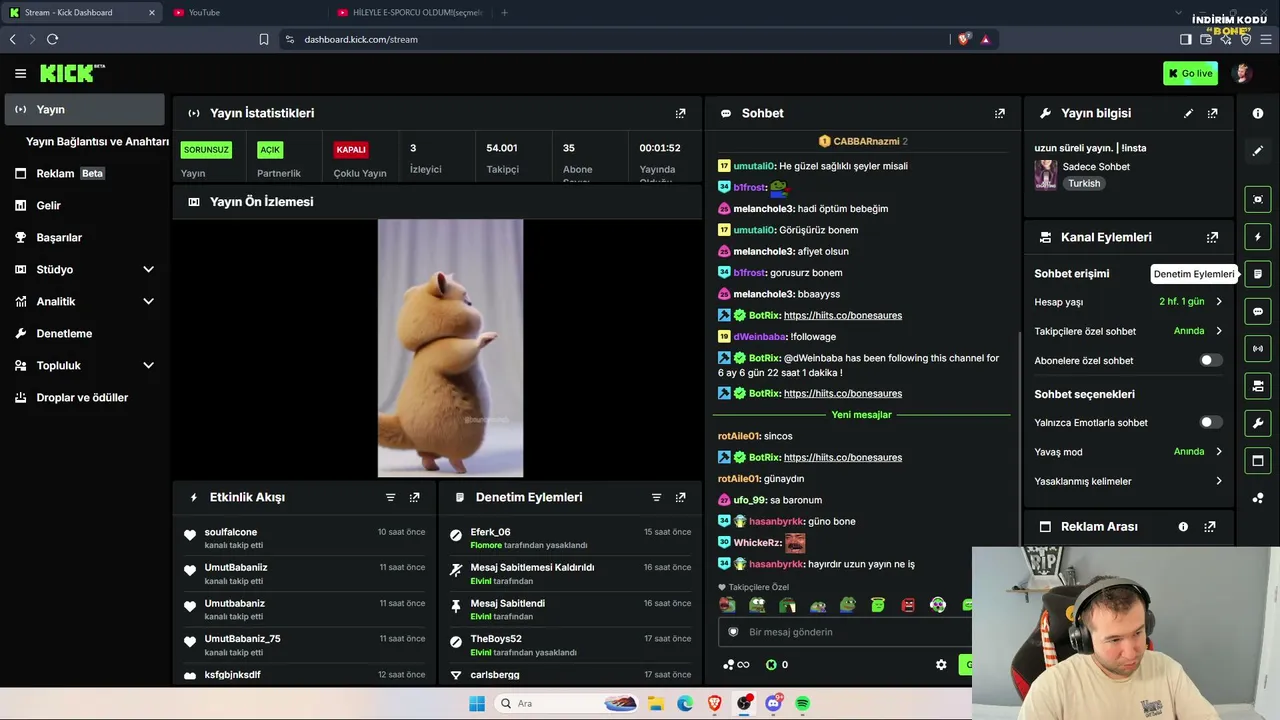Image resolution: width=1280 pixels, height=720 pixels.
Task: Toggle the channel actions widget in the right rail
Action: pos(1258,385)
